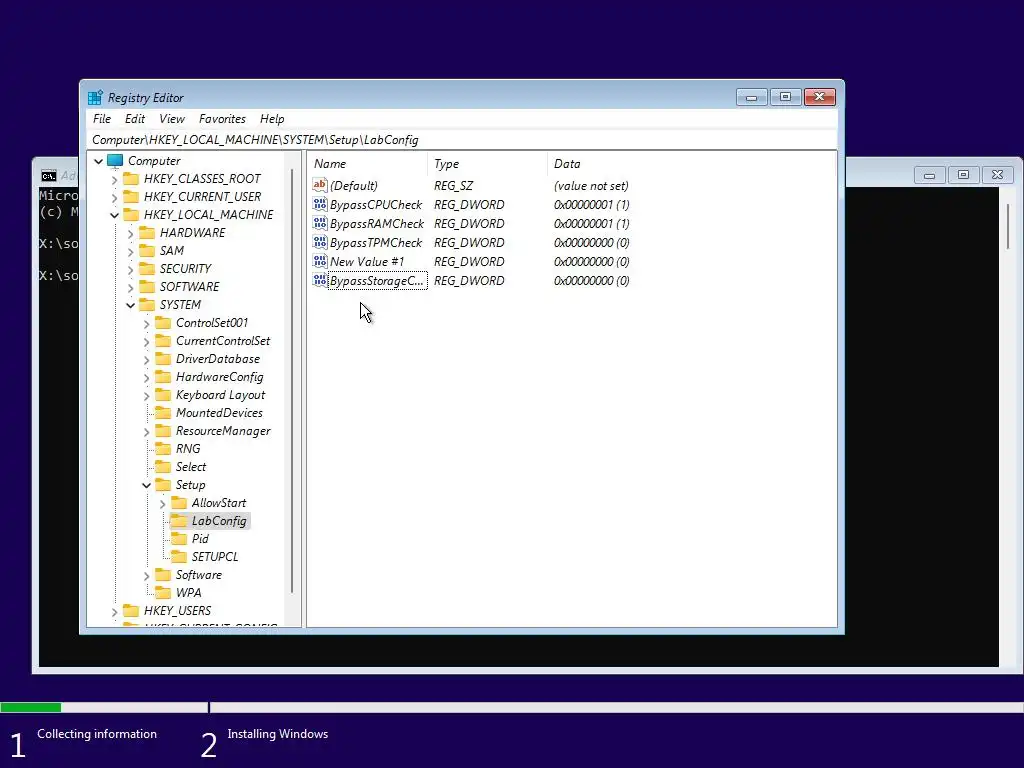Expand HKEY_CURRENT_USER node
1024x768 pixels.
(x=114, y=197)
